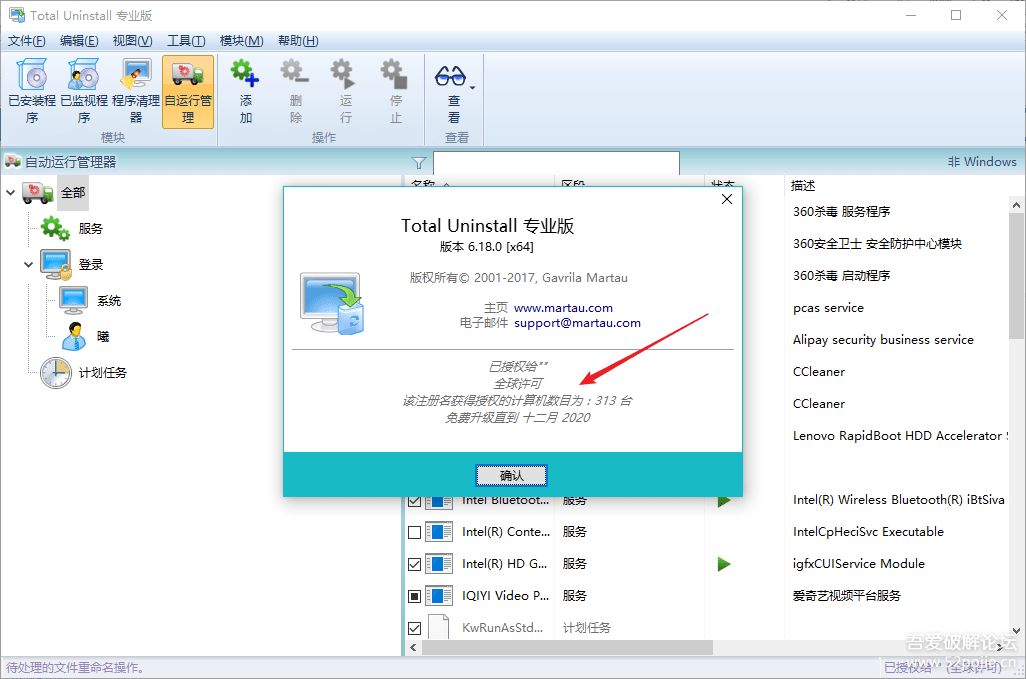The height and width of the screenshot is (679, 1026).
Task: Click the Total Uninstall title bar app icon
Action: [17, 15]
